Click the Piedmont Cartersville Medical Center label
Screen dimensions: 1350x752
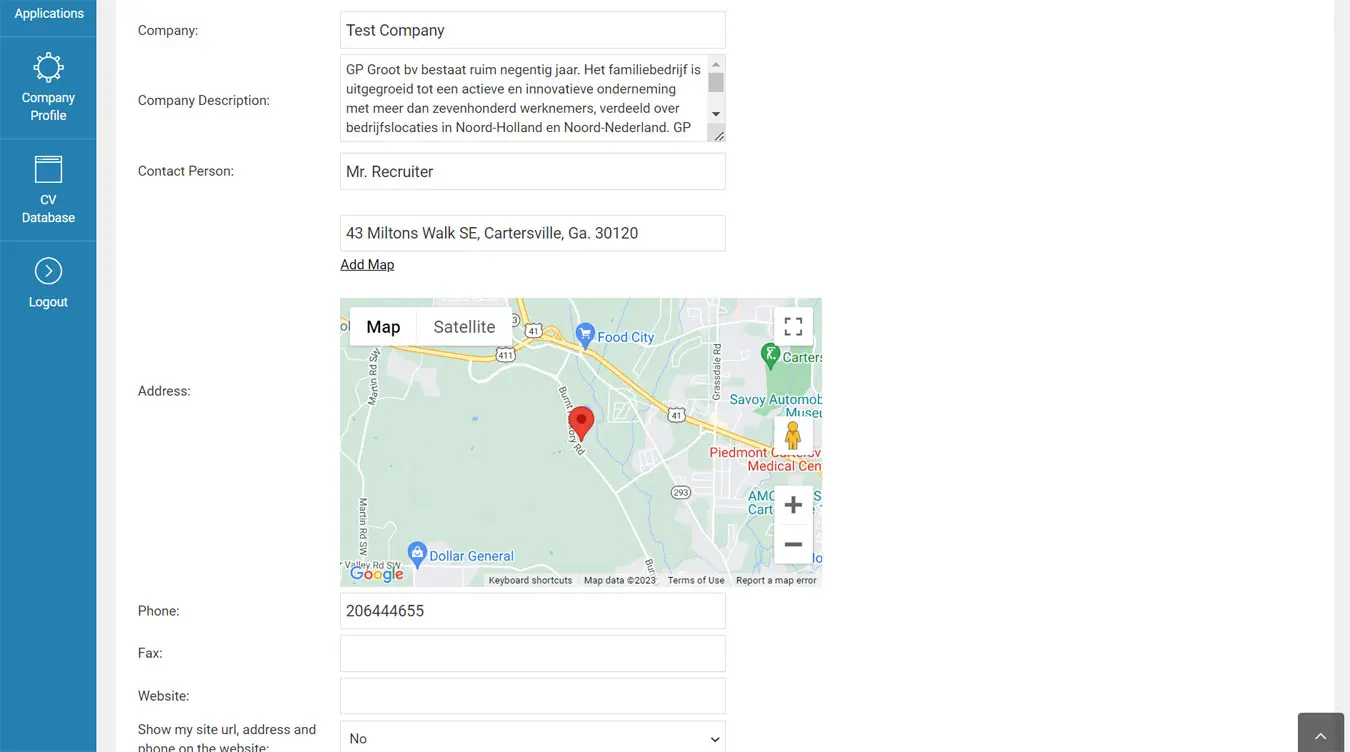pos(766,459)
